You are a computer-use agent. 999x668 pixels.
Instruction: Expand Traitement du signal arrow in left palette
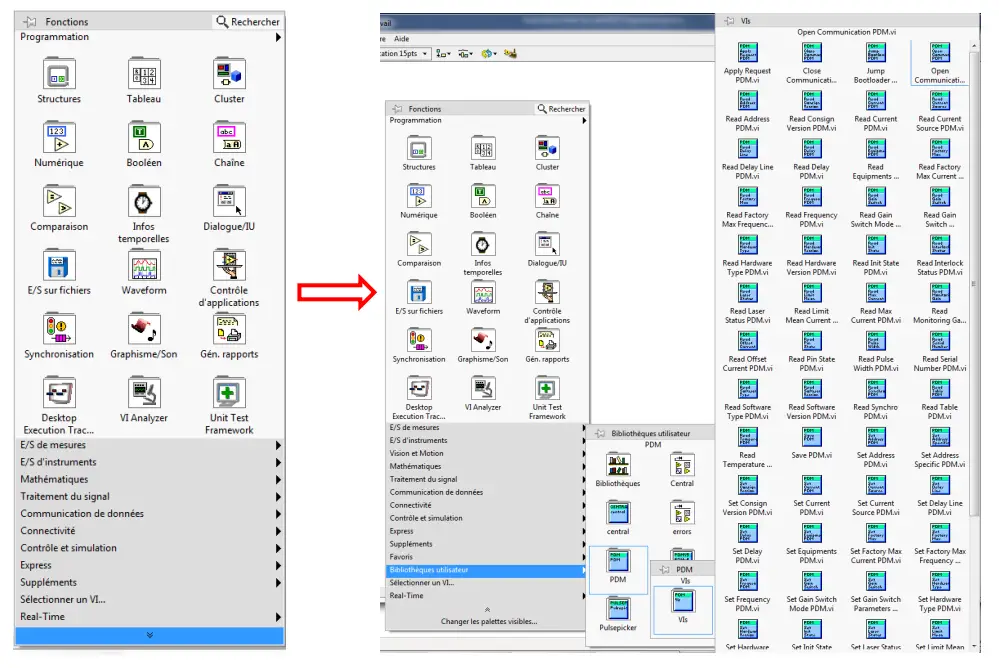[278, 497]
